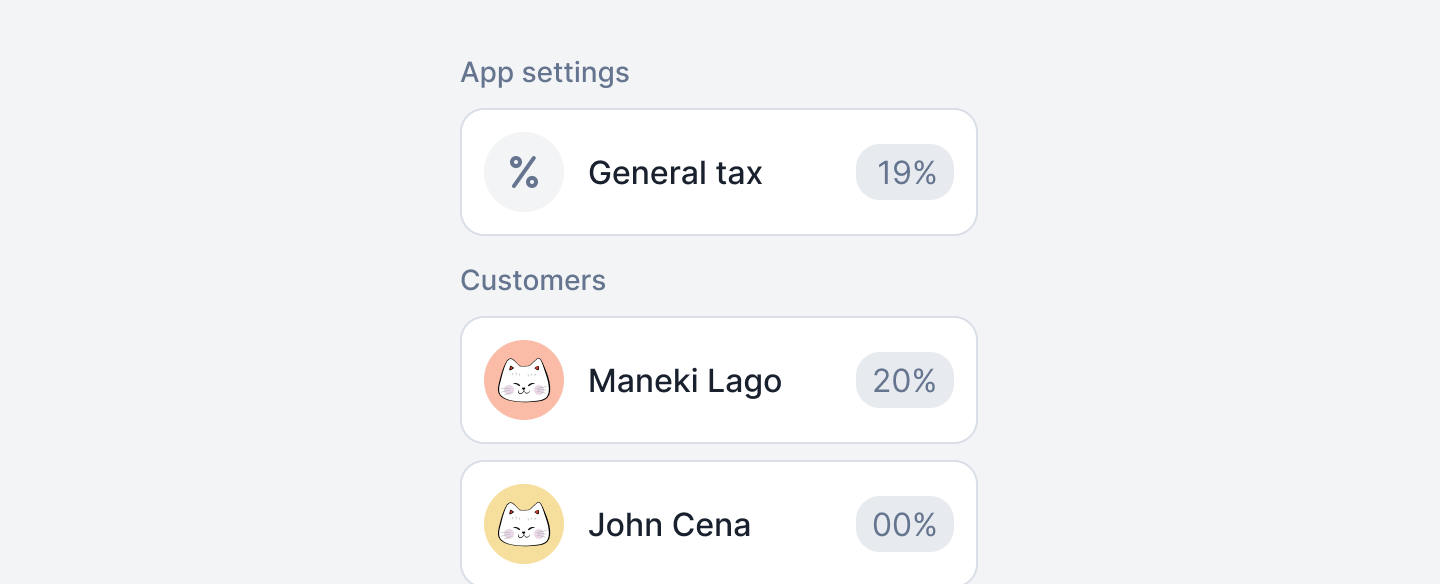Select the "John Cena" name text
This screenshot has height=584, width=1440.
(x=669, y=525)
